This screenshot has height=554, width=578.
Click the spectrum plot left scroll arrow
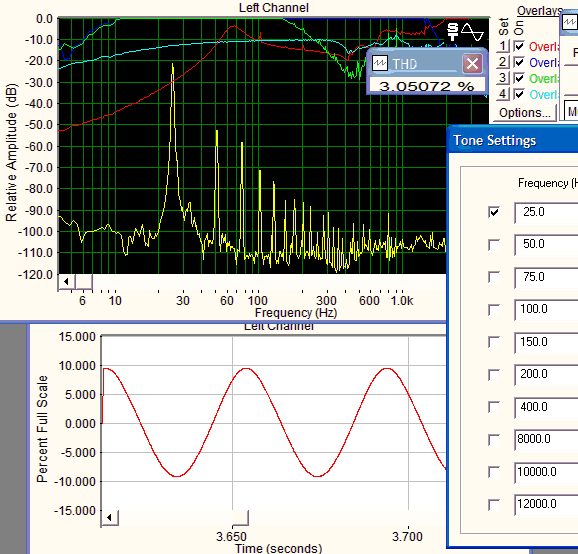coord(66,282)
